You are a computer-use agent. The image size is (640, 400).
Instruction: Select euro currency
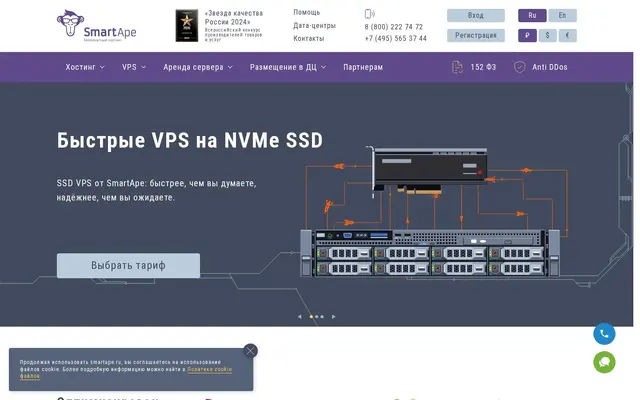567,36
